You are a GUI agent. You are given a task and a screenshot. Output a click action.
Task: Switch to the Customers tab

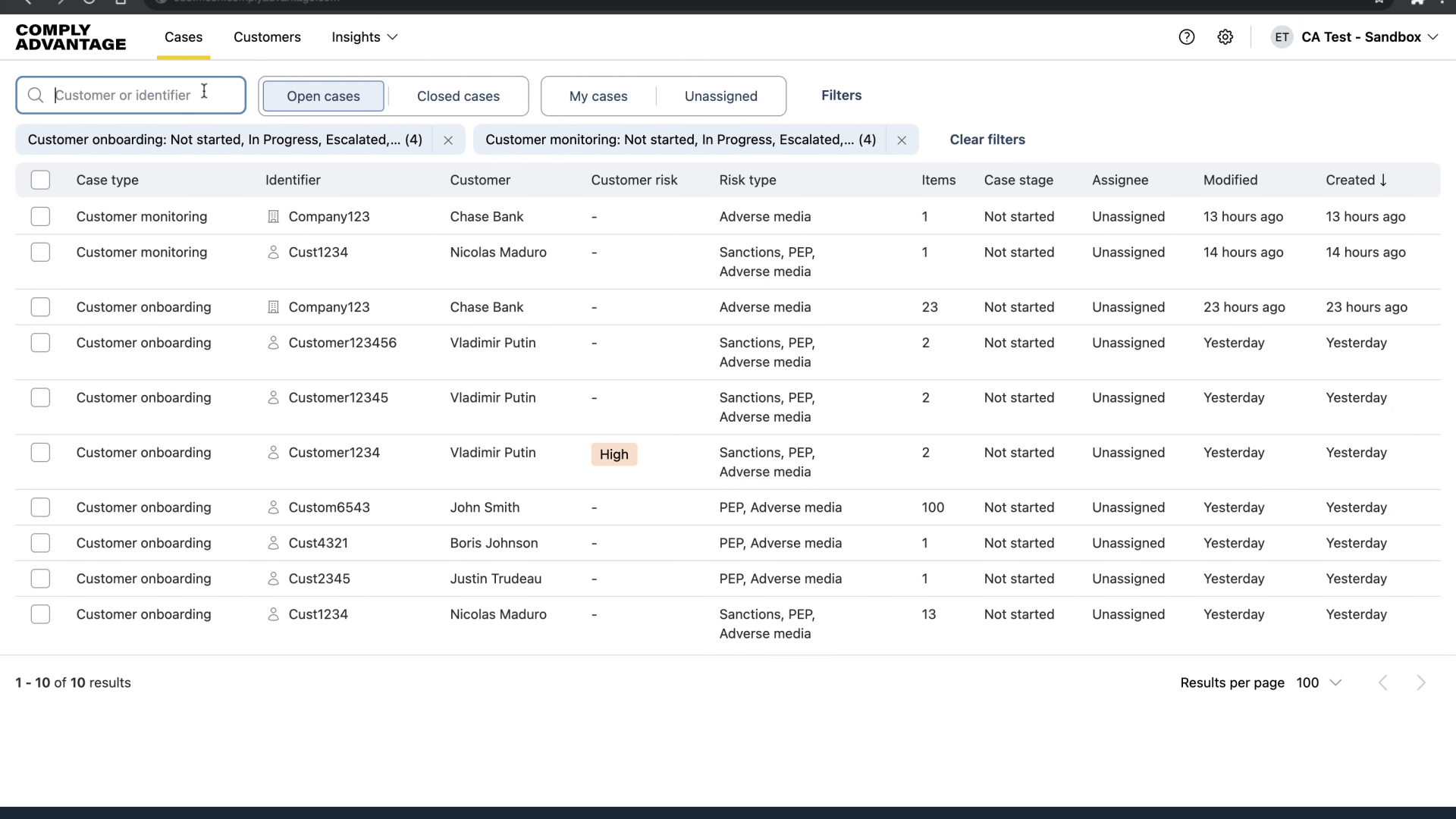pyautogui.click(x=267, y=37)
